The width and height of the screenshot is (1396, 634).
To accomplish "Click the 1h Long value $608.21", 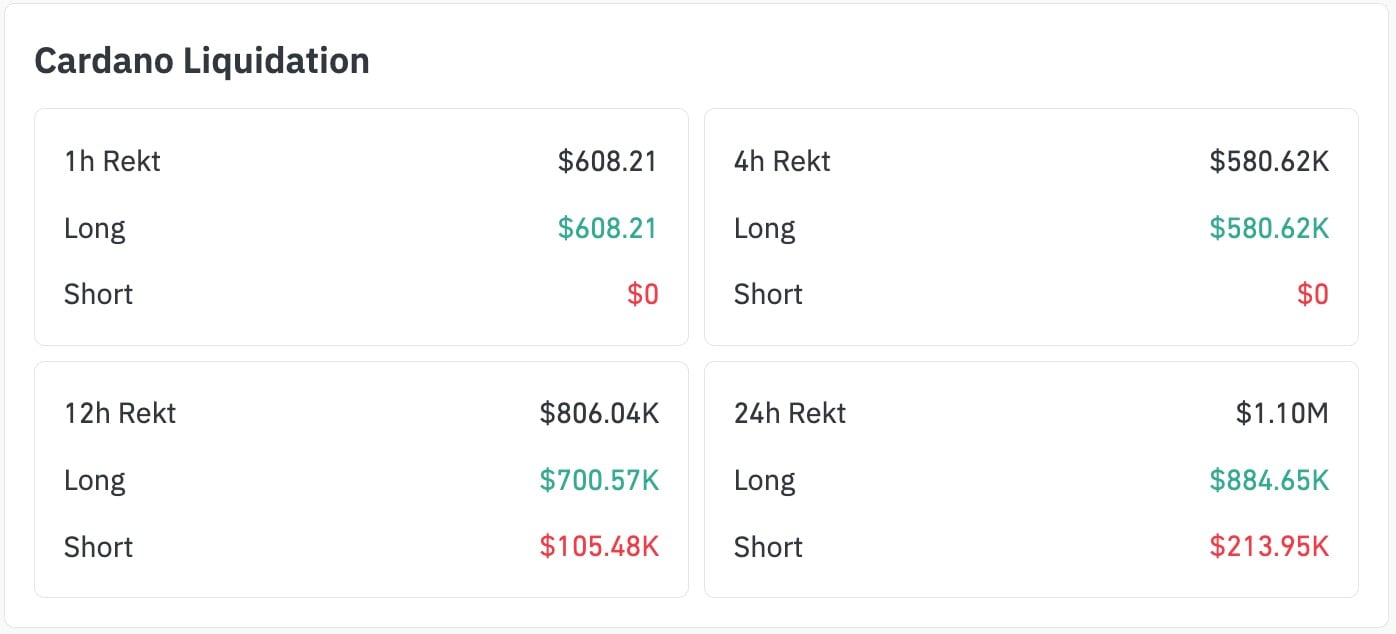I will click(x=607, y=228).
